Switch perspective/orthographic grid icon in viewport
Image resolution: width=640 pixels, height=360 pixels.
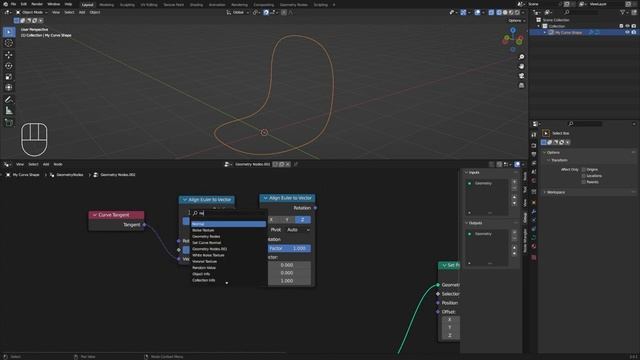521,85
